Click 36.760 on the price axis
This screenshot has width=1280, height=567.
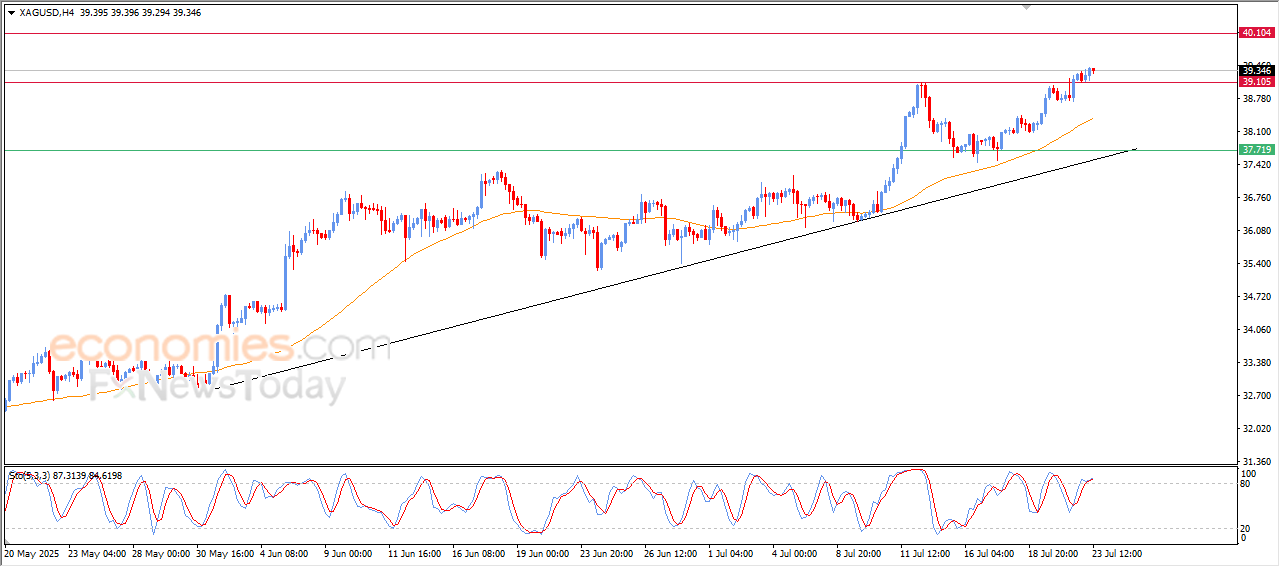(x=1256, y=198)
